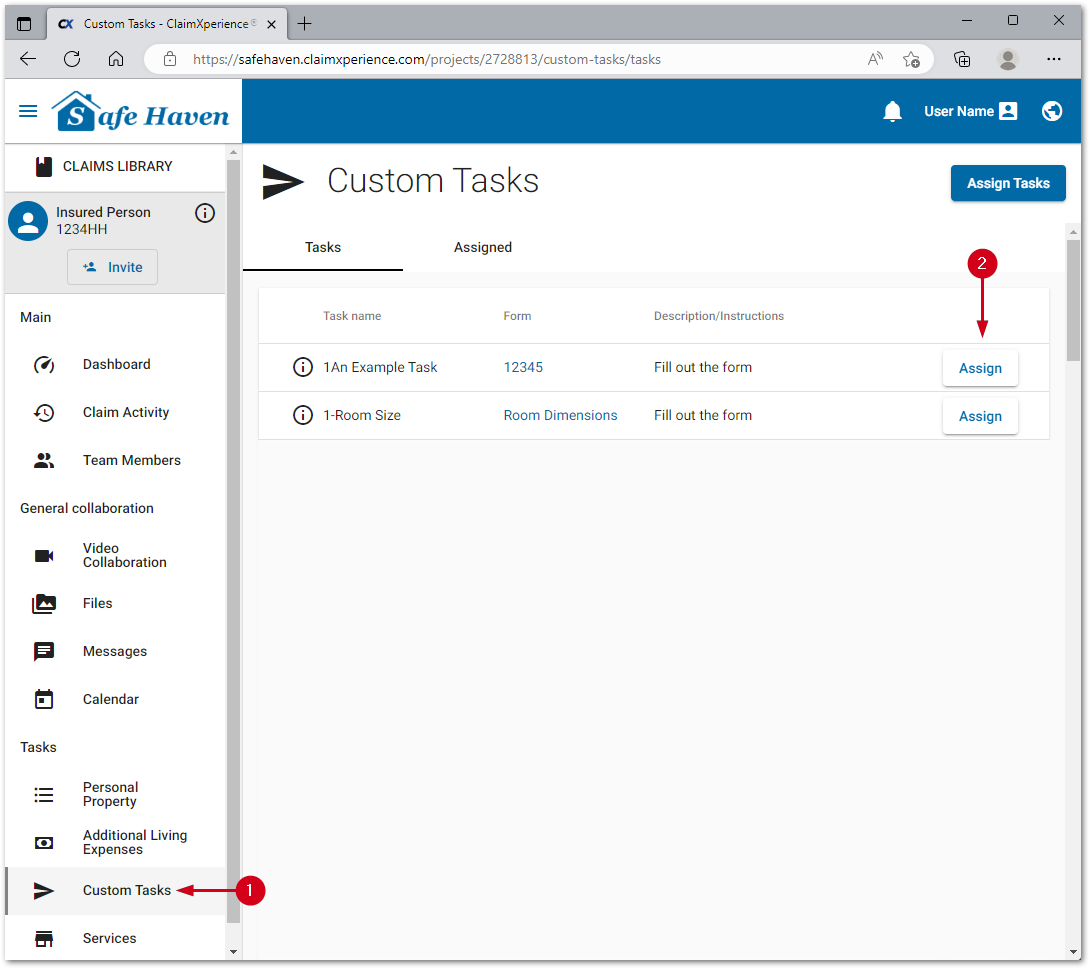Select the Files image icon
The height and width of the screenshot is (969, 1090).
coord(44,603)
